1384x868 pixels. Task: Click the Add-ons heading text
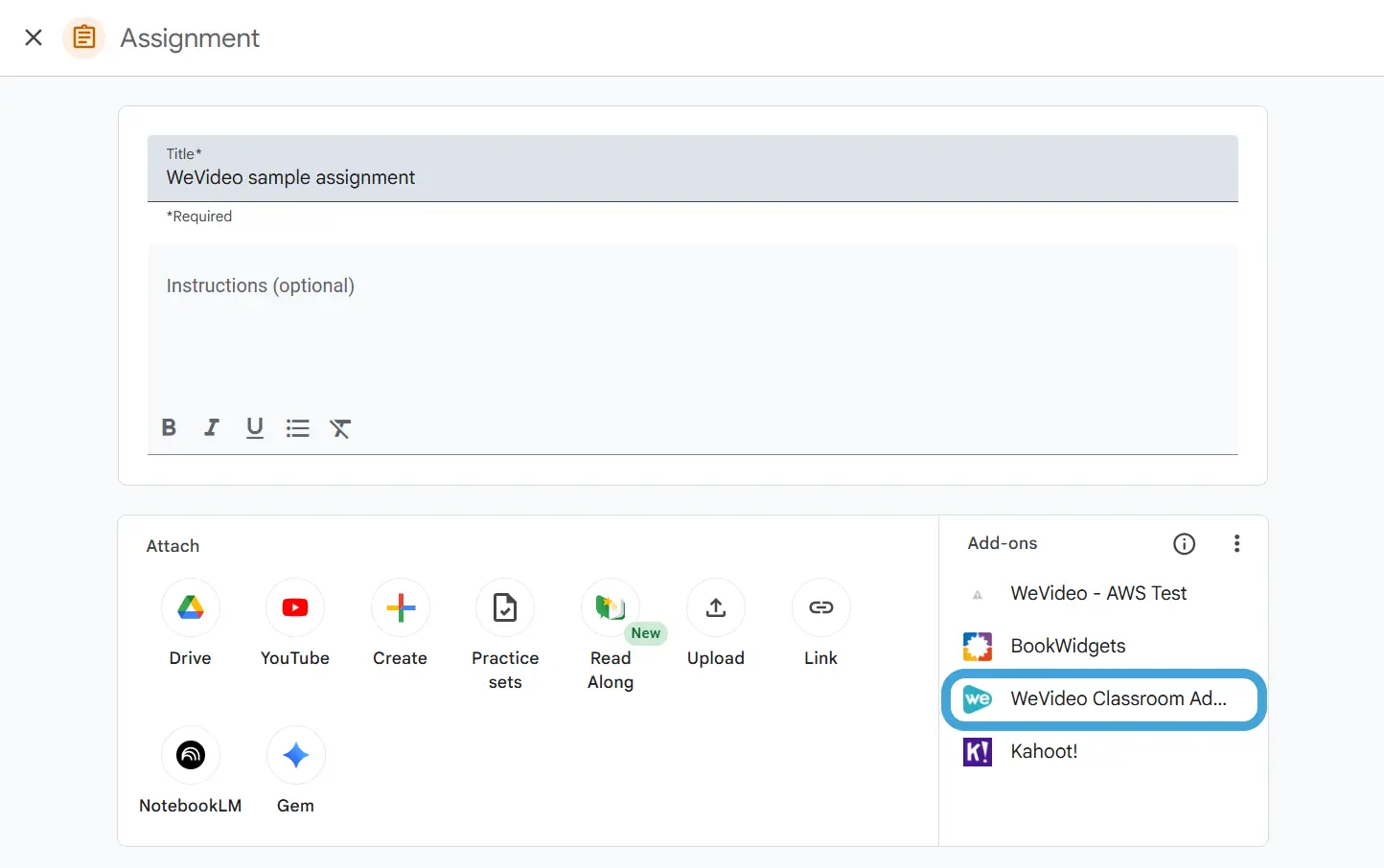click(1003, 543)
